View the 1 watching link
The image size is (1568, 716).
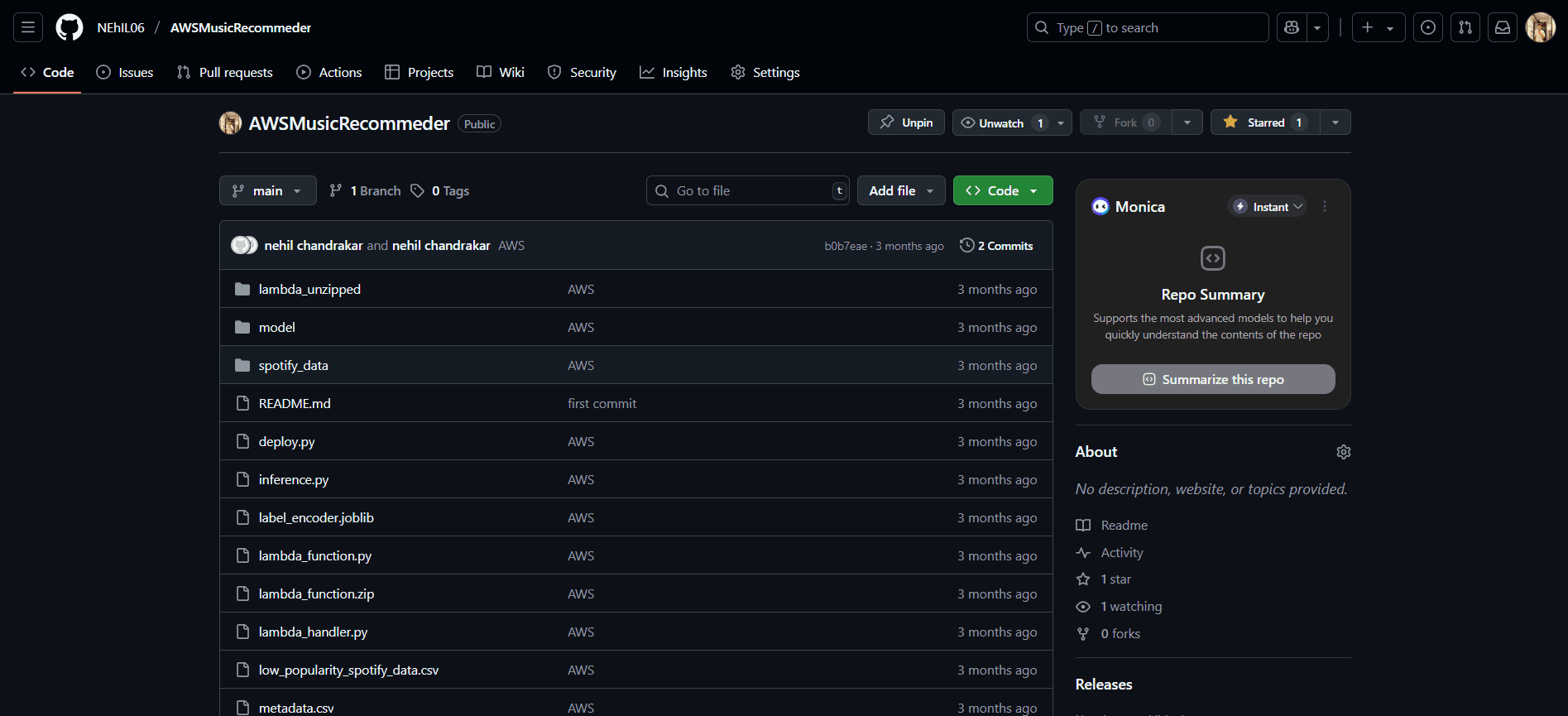point(1119,607)
